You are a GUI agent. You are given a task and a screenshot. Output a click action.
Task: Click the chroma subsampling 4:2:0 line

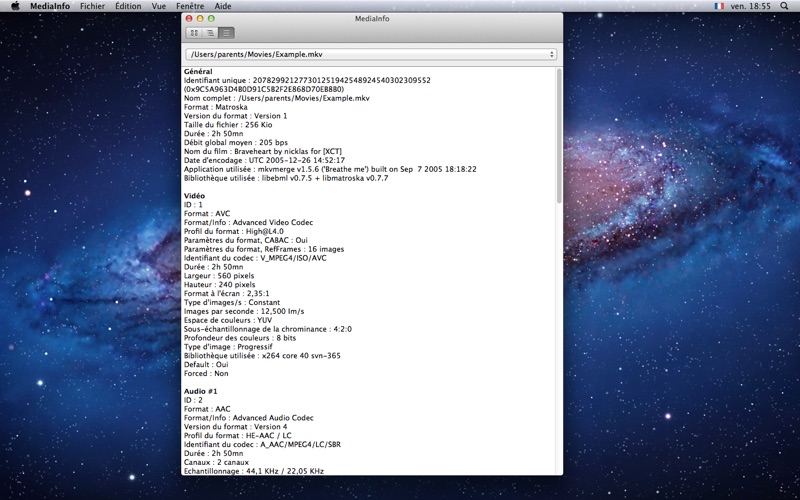[x=268, y=329]
